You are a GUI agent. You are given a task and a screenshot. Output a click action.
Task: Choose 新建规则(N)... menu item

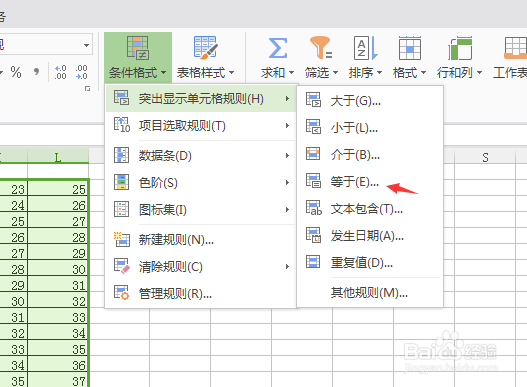pyautogui.click(x=201, y=240)
